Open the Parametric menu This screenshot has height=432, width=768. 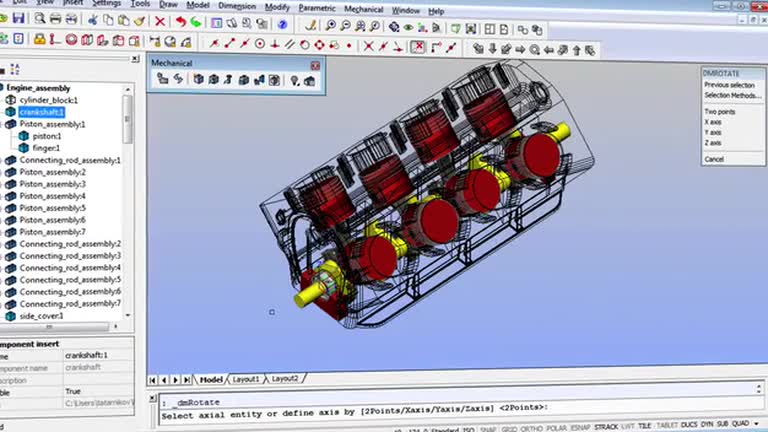[x=317, y=6]
